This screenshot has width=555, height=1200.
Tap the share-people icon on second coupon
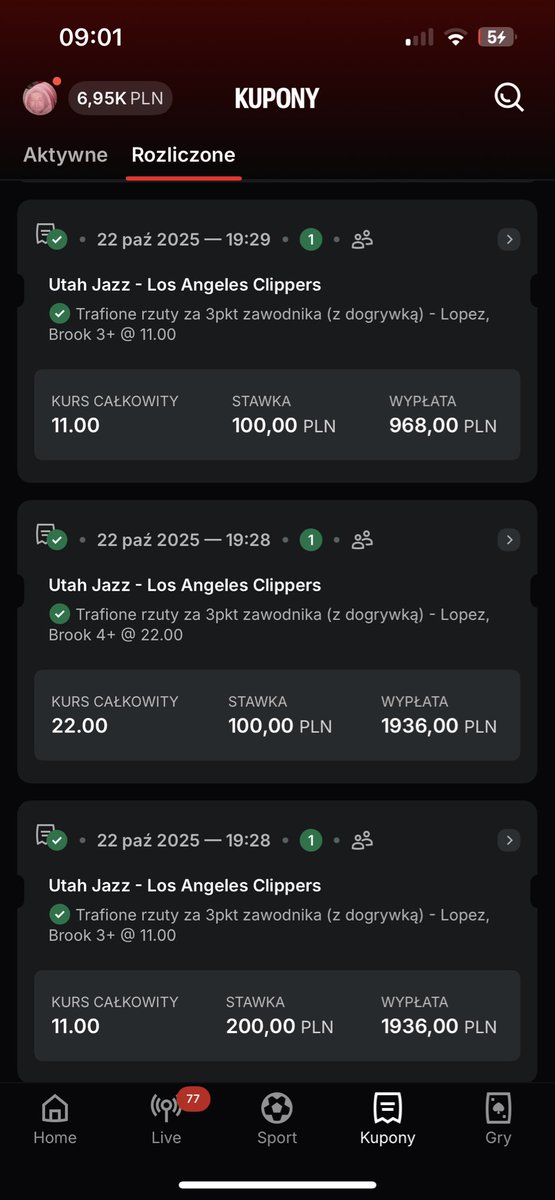click(362, 540)
